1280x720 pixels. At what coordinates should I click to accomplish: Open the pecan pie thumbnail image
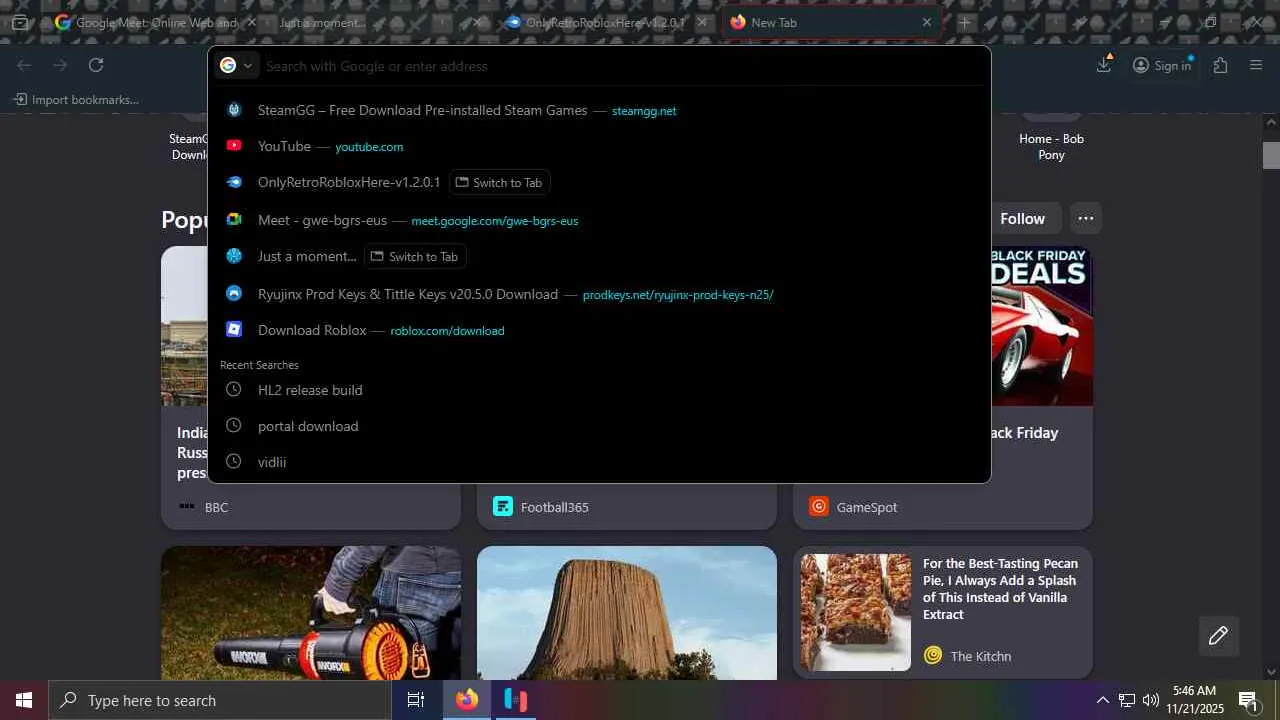[x=856, y=612]
